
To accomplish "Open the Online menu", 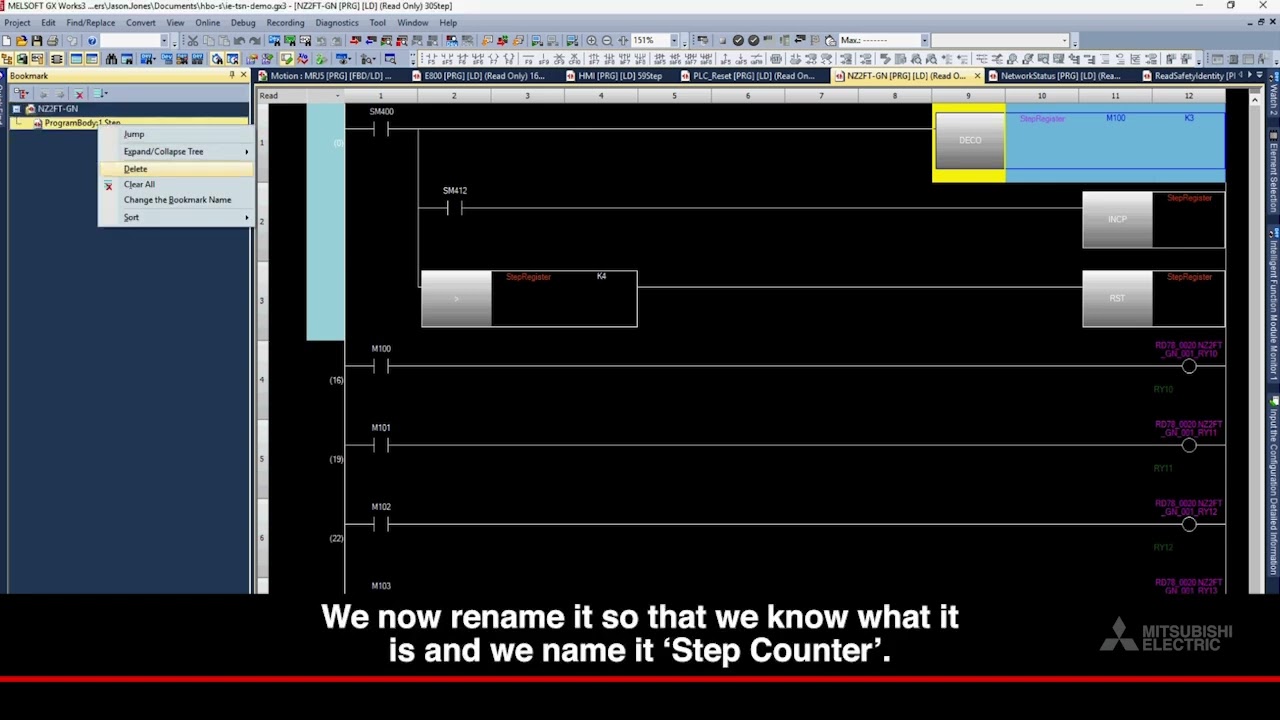I will [x=207, y=23].
